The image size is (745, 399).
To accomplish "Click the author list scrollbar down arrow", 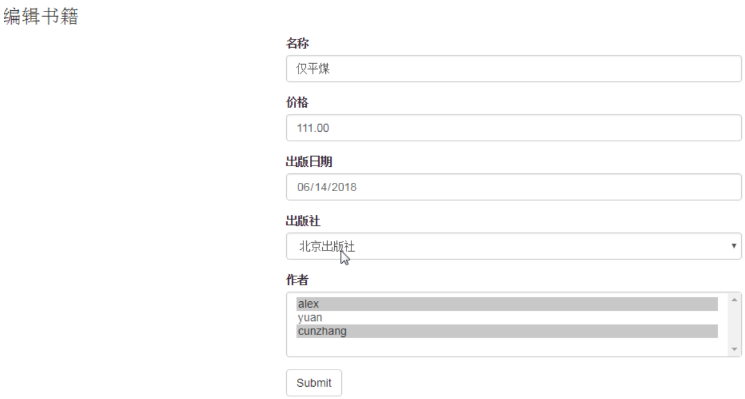I will [734, 349].
